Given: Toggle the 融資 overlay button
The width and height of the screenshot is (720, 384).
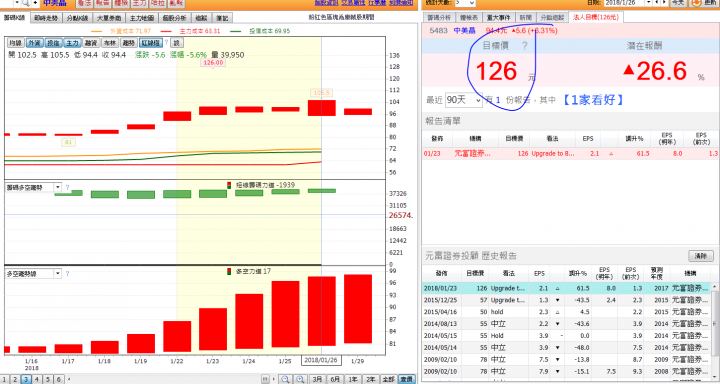Looking at the screenshot, I should pos(91,43).
